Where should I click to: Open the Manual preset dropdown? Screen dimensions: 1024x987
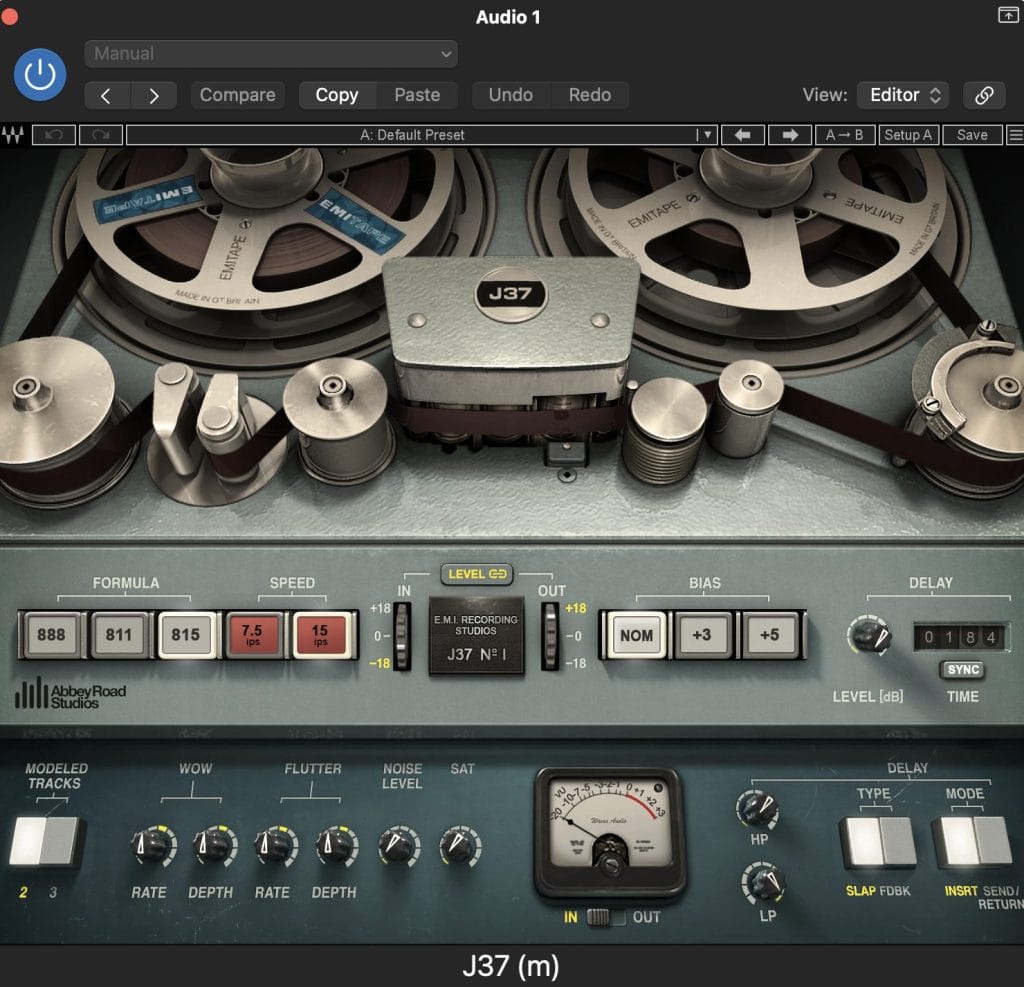point(270,54)
